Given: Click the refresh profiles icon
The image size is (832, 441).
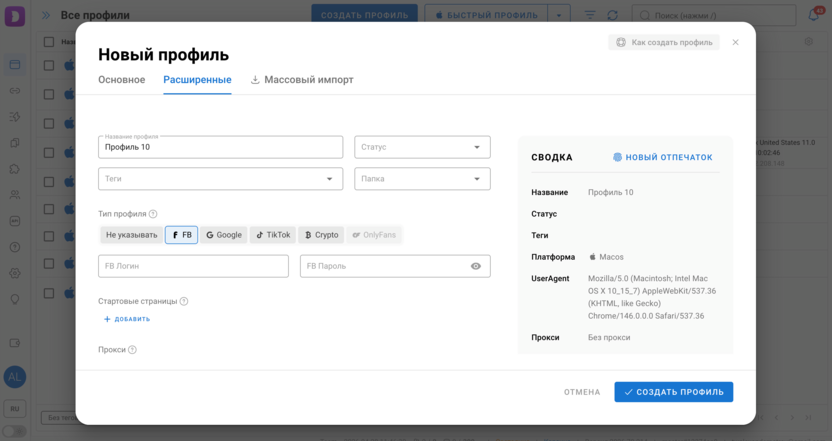Looking at the screenshot, I should coord(613,16).
